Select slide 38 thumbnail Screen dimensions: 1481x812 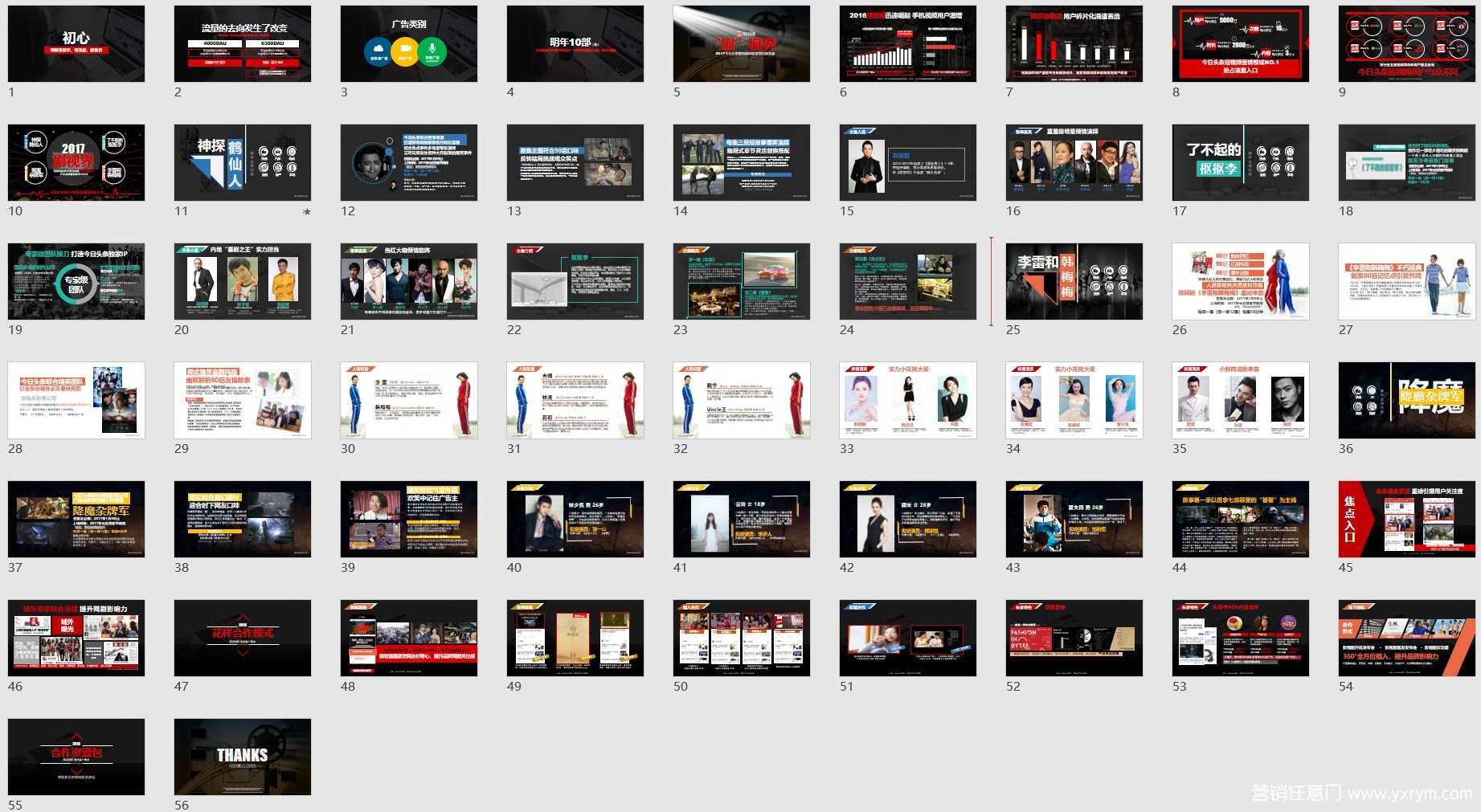point(243,519)
